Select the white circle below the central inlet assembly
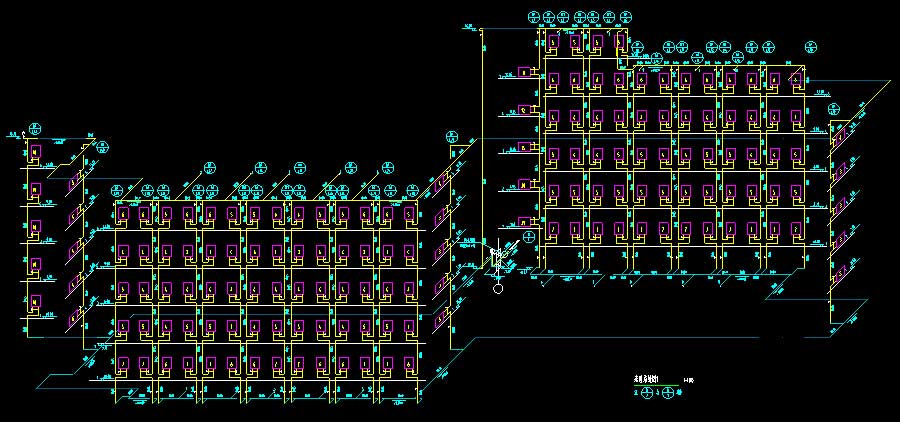Image resolution: width=900 pixels, height=422 pixels. coord(498,288)
